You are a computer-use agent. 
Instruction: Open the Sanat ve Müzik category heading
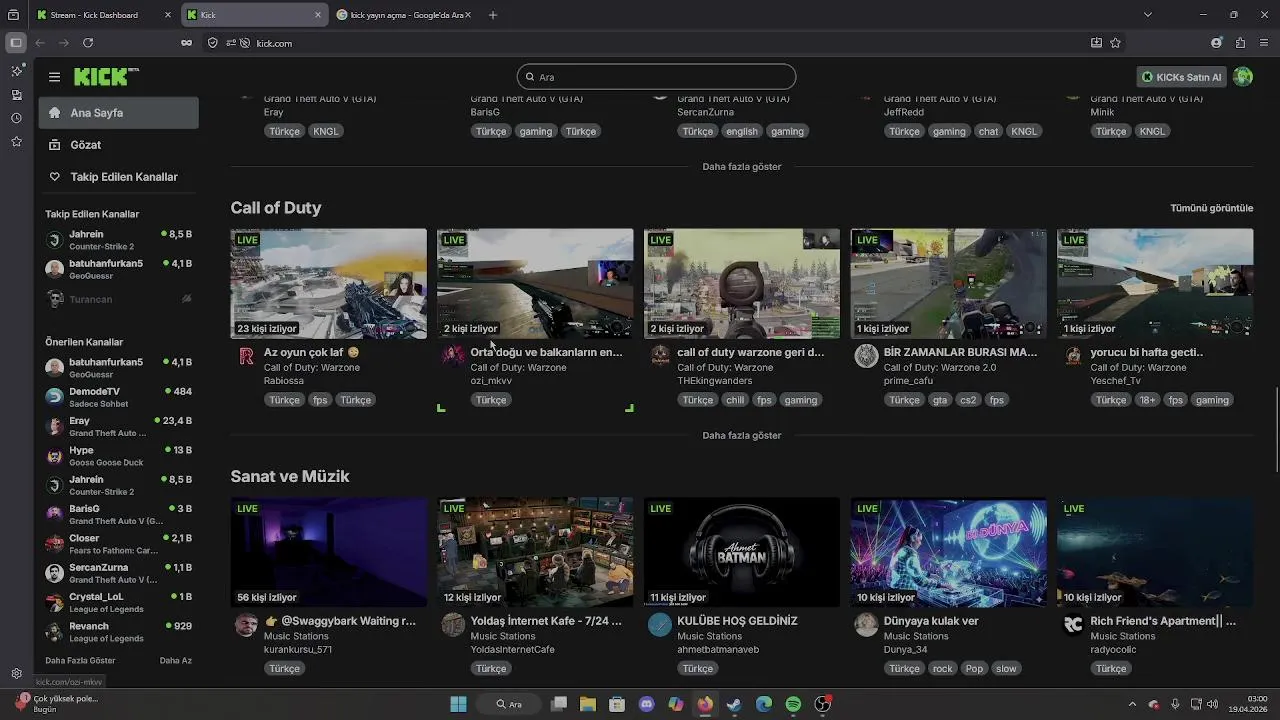(x=290, y=476)
